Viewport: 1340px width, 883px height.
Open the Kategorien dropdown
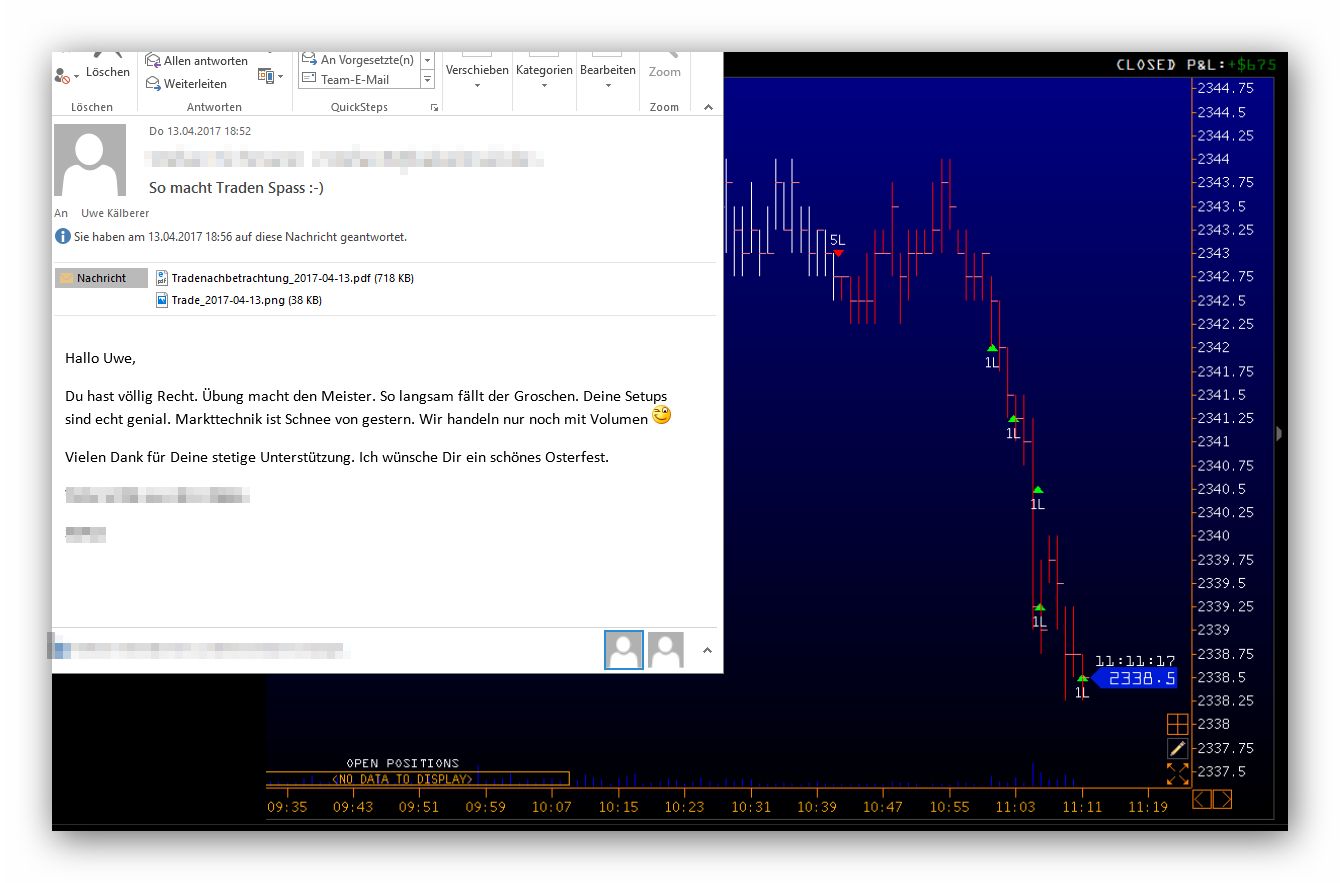tap(544, 71)
